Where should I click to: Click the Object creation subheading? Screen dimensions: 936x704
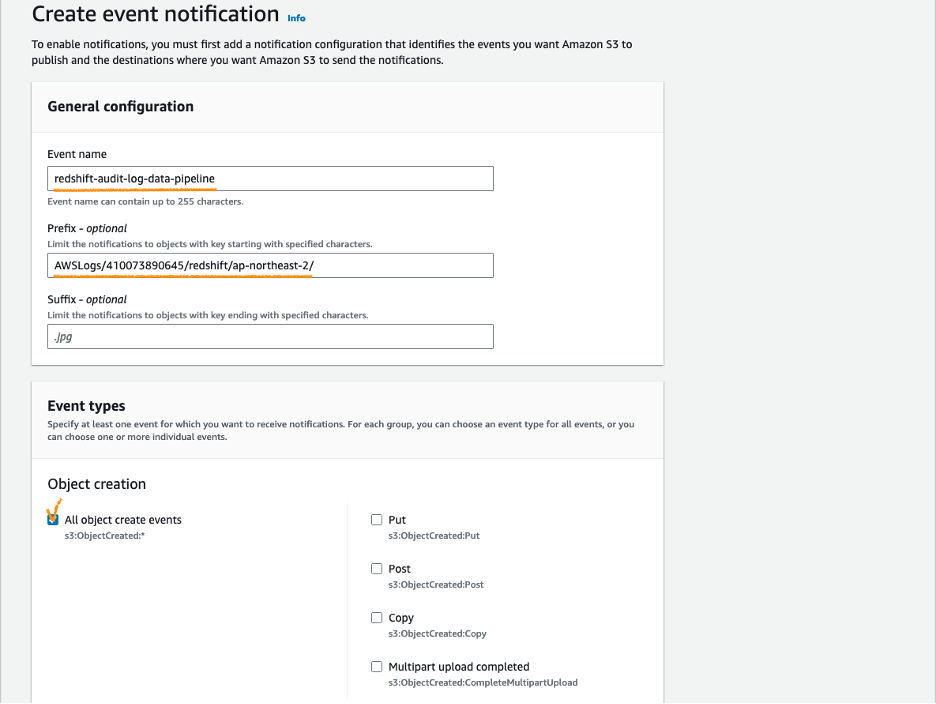pyautogui.click(x=97, y=484)
